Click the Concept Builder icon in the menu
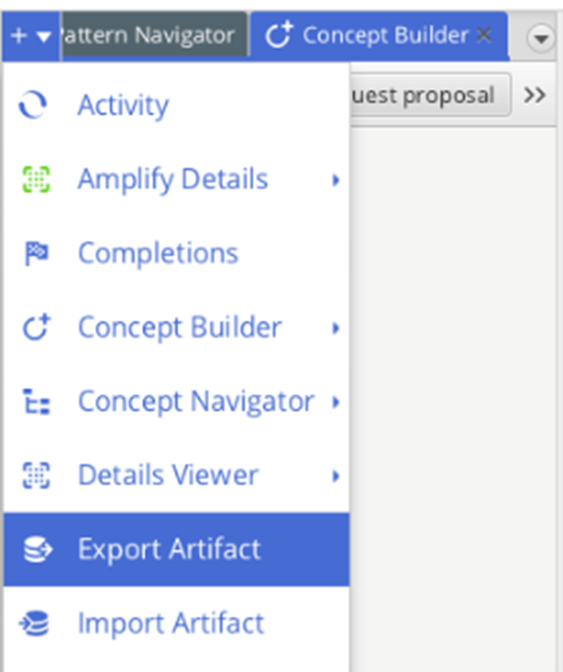The height and width of the screenshot is (672, 563). tap(36, 327)
